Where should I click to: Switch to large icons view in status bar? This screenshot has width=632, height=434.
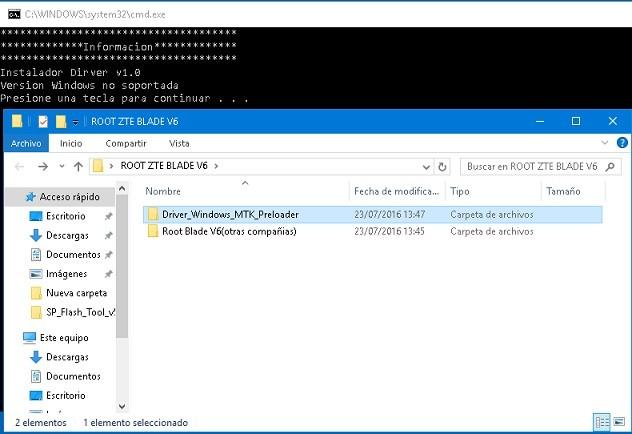point(619,422)
